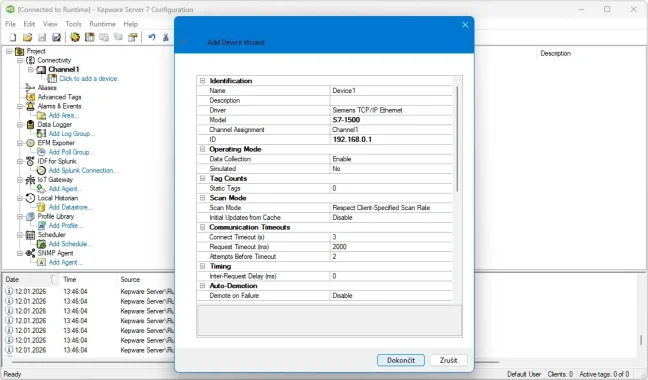
Task: Click the Channel1 icon in the tree
Action: click(41, 70)
